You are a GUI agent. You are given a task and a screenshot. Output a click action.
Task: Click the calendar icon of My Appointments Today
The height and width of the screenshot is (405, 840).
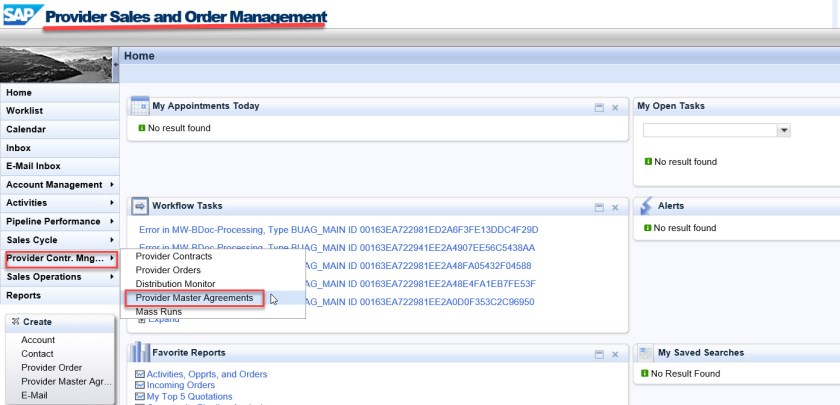pyautogui.click(x=140, y=106)
